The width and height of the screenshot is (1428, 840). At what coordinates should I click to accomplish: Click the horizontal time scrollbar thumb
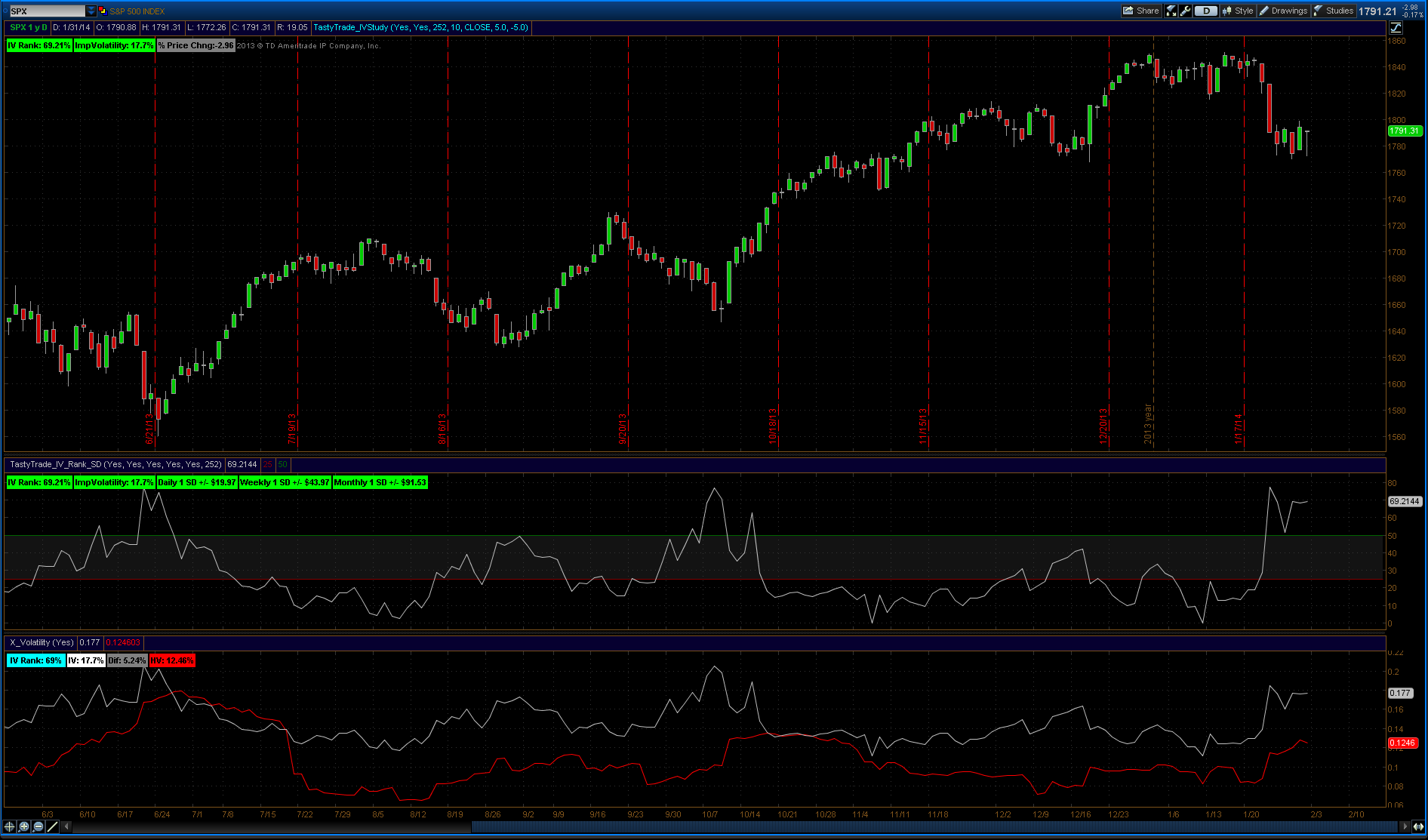pos(935,826)
